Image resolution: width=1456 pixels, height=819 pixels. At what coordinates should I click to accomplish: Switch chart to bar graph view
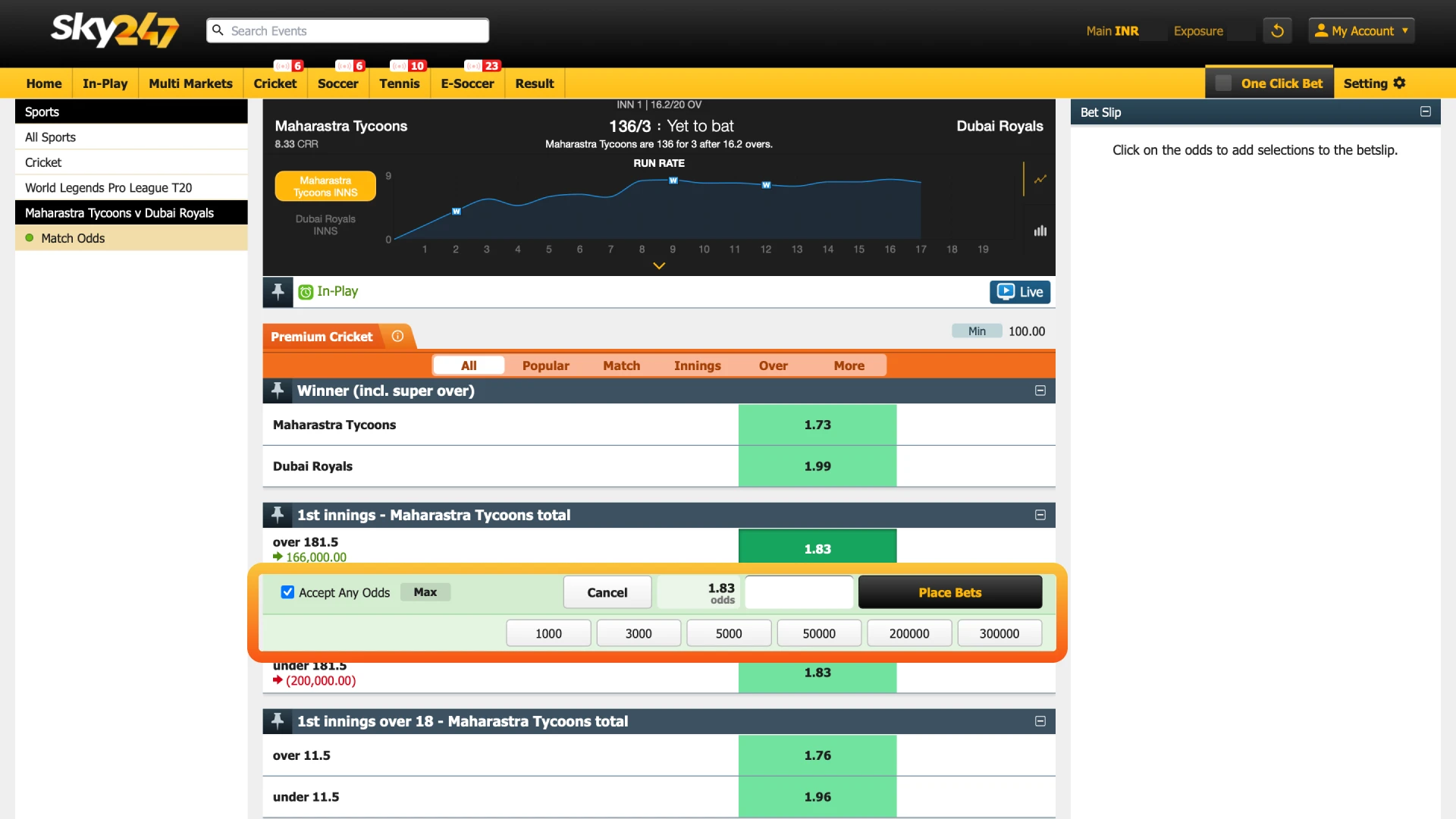1040,231
